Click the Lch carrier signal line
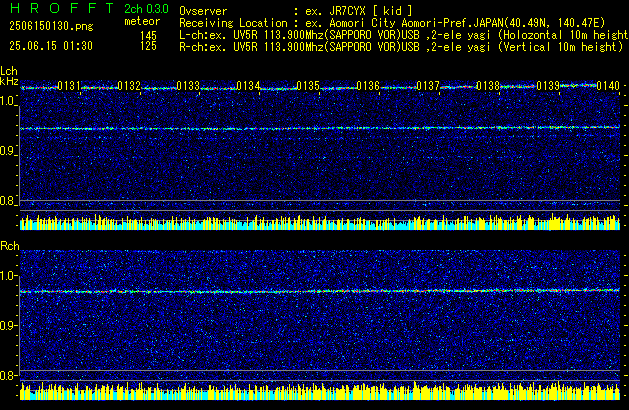The width and height of the screenshot is (629, 410). pos(320,128)
